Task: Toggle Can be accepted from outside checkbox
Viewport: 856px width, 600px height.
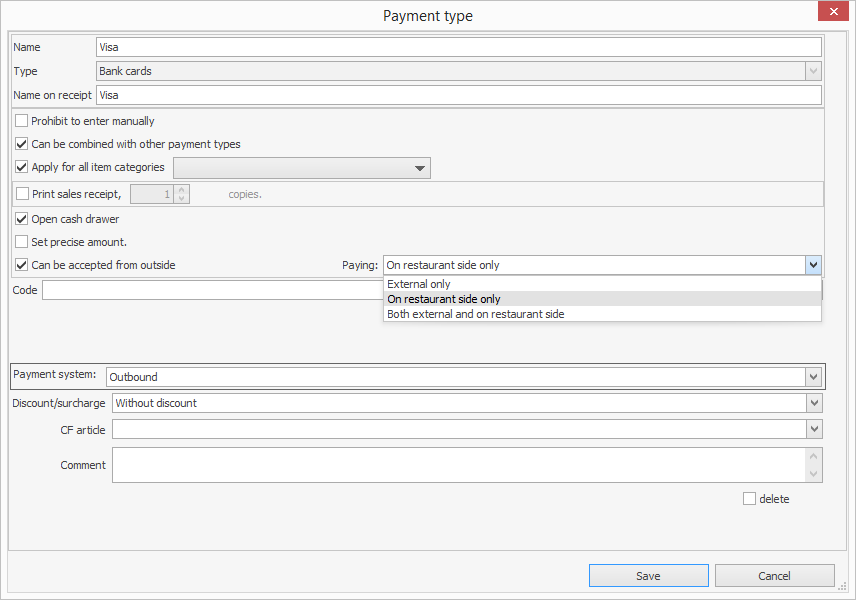Action: [22, 265]
